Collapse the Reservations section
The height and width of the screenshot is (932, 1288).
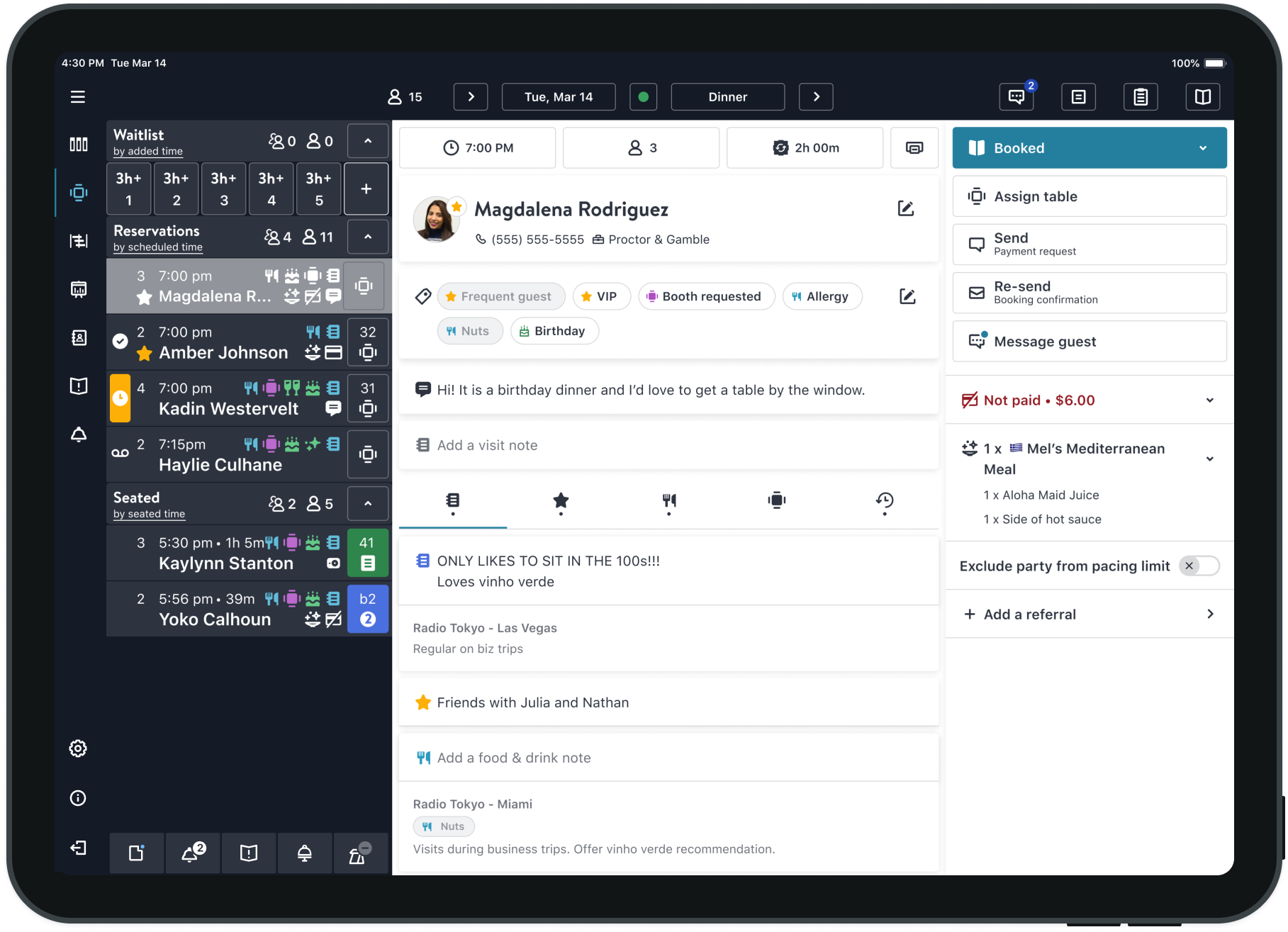click(x=367, y=237)
